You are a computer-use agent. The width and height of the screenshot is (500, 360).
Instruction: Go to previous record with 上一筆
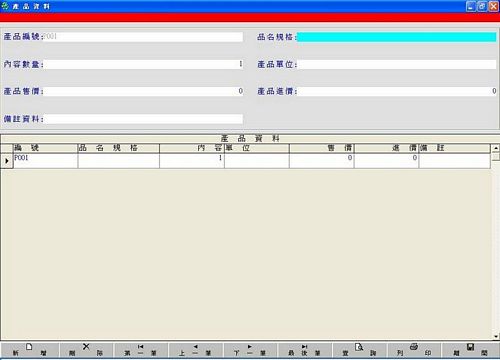(x=195, y=350)
